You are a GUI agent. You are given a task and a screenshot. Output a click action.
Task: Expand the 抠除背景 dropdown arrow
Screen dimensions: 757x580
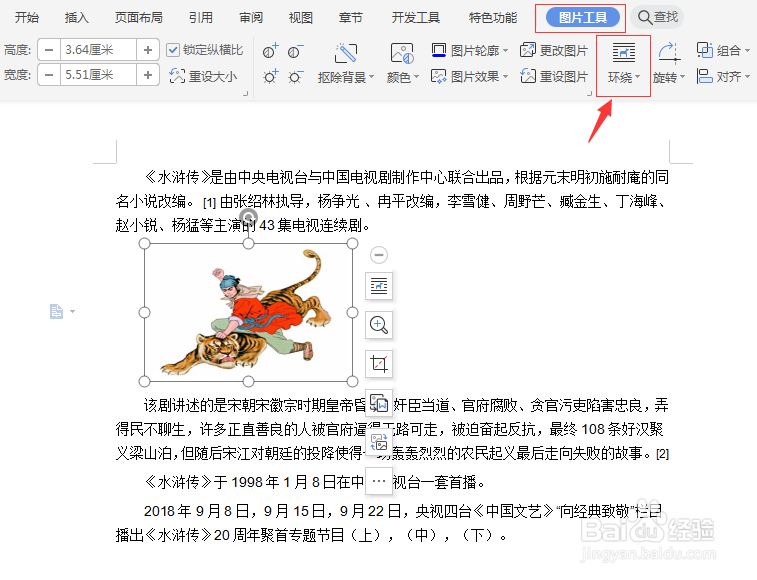371,77
